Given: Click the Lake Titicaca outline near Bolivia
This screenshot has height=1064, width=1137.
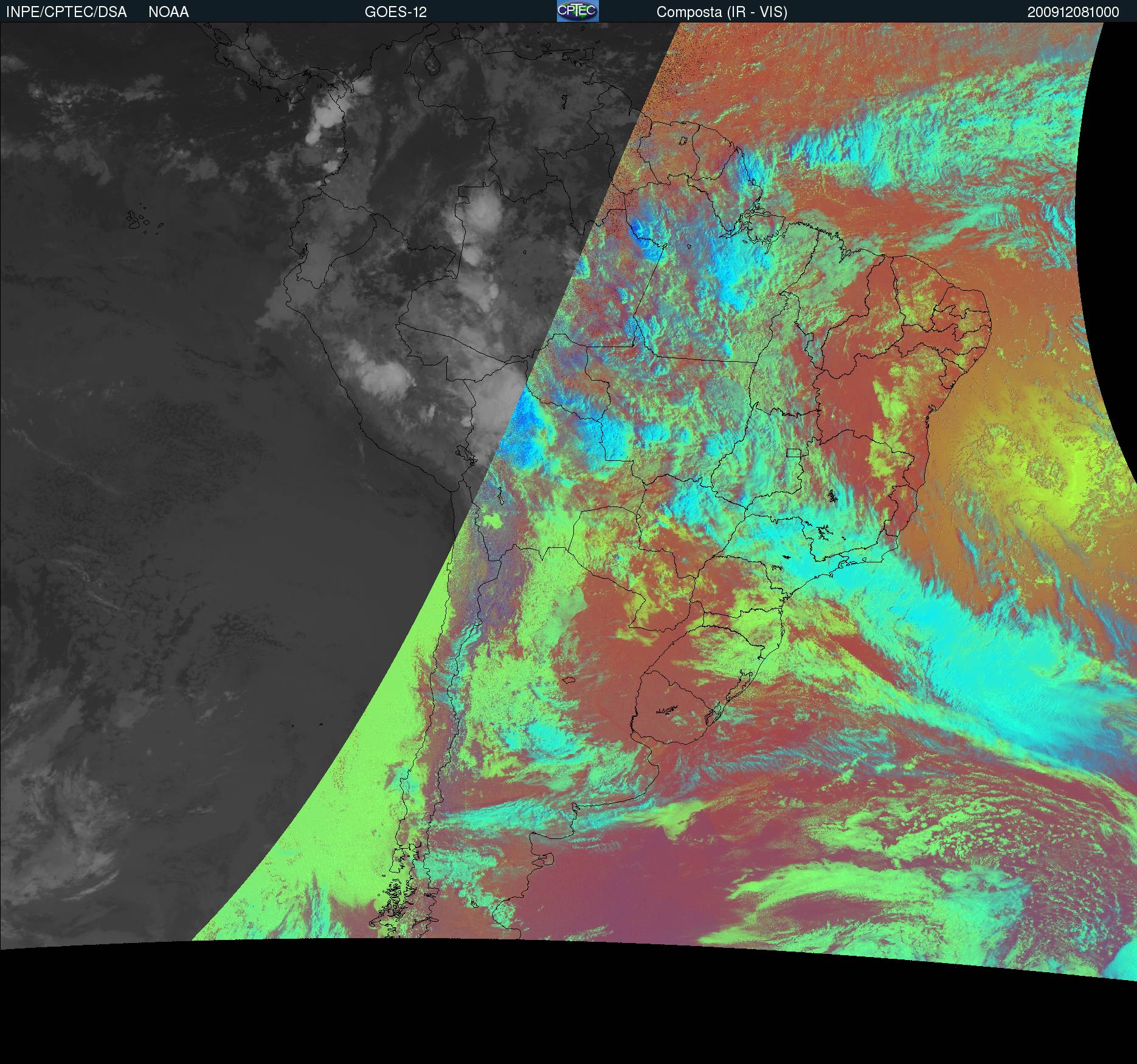Looking at the screenshot, I should coord(463,452).
